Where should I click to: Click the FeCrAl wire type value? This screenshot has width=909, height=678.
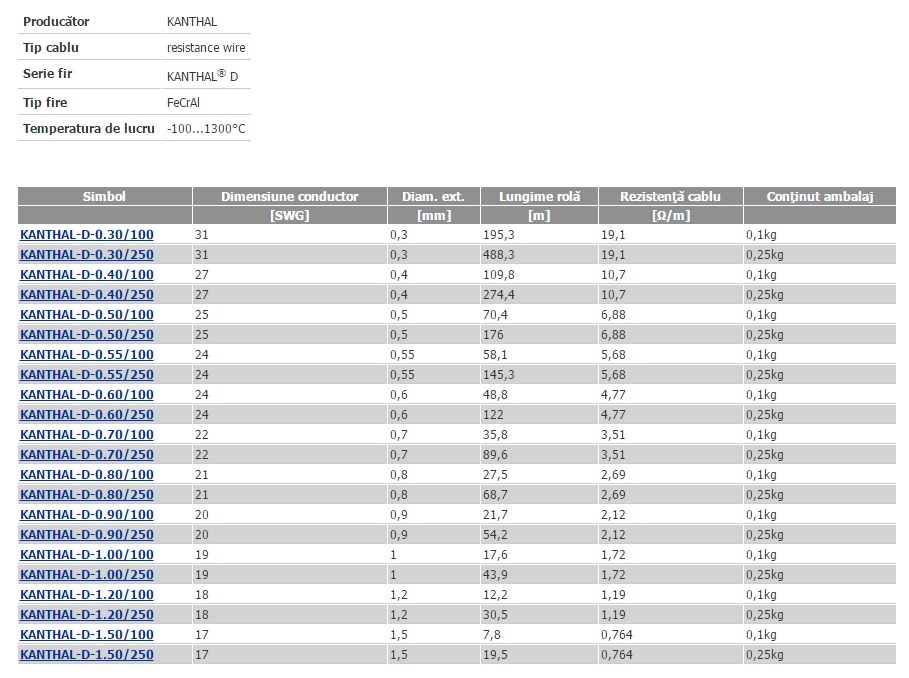pos(183,103)
